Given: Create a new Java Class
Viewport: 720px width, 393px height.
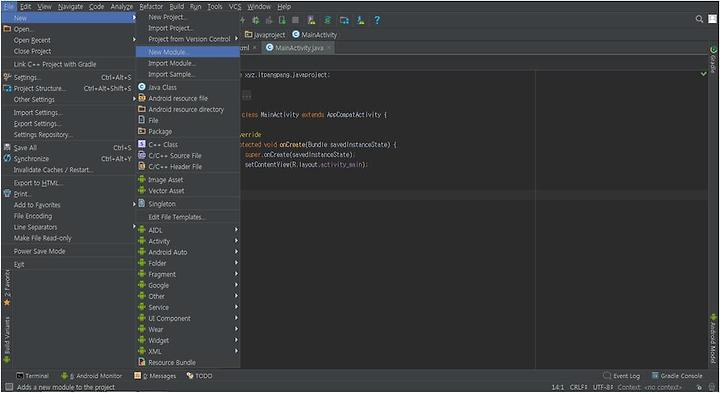Looking at the screenshot, I should 188,87.
